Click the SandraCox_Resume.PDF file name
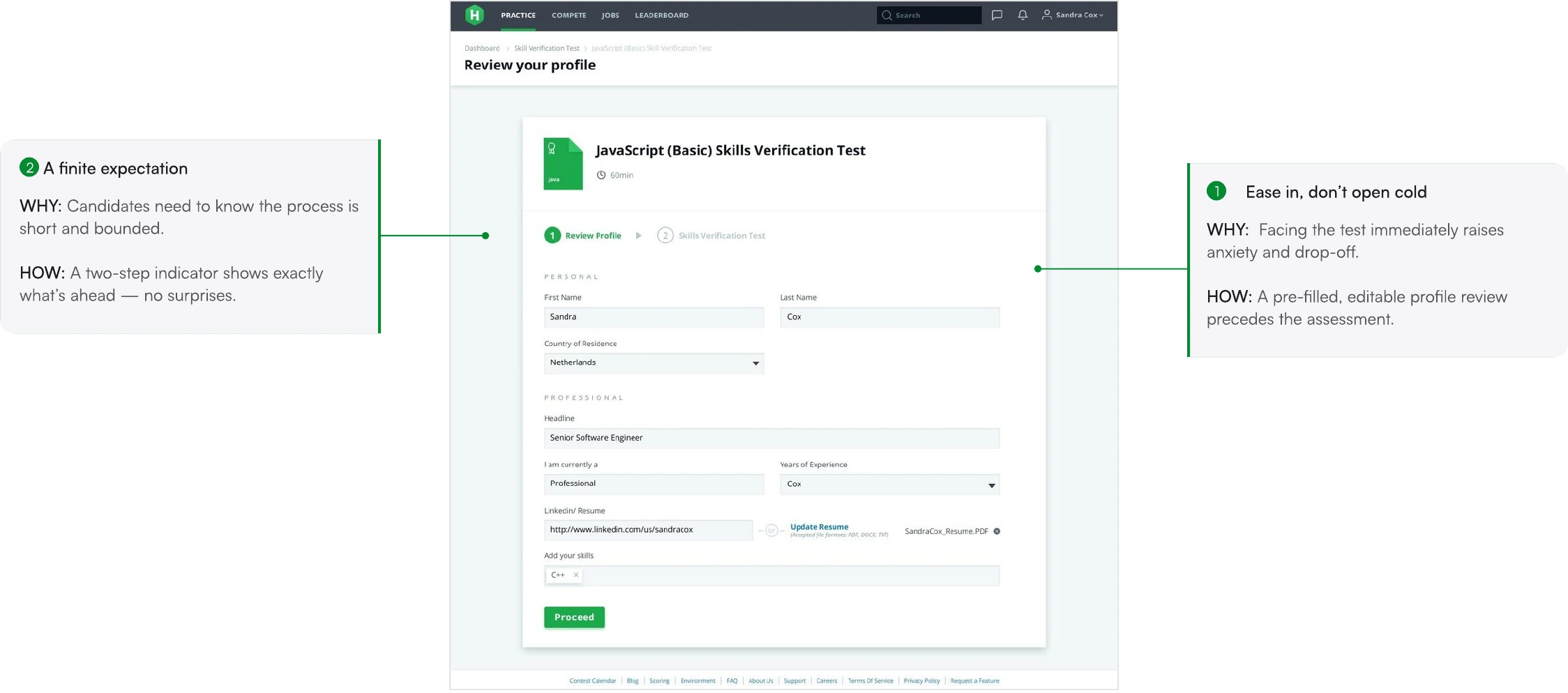 [946, 531]
